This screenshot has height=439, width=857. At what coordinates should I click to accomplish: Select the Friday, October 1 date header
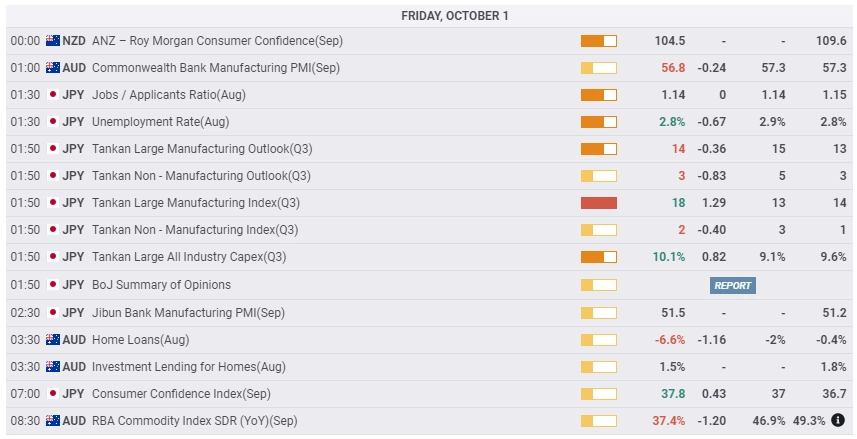(455, 16)
